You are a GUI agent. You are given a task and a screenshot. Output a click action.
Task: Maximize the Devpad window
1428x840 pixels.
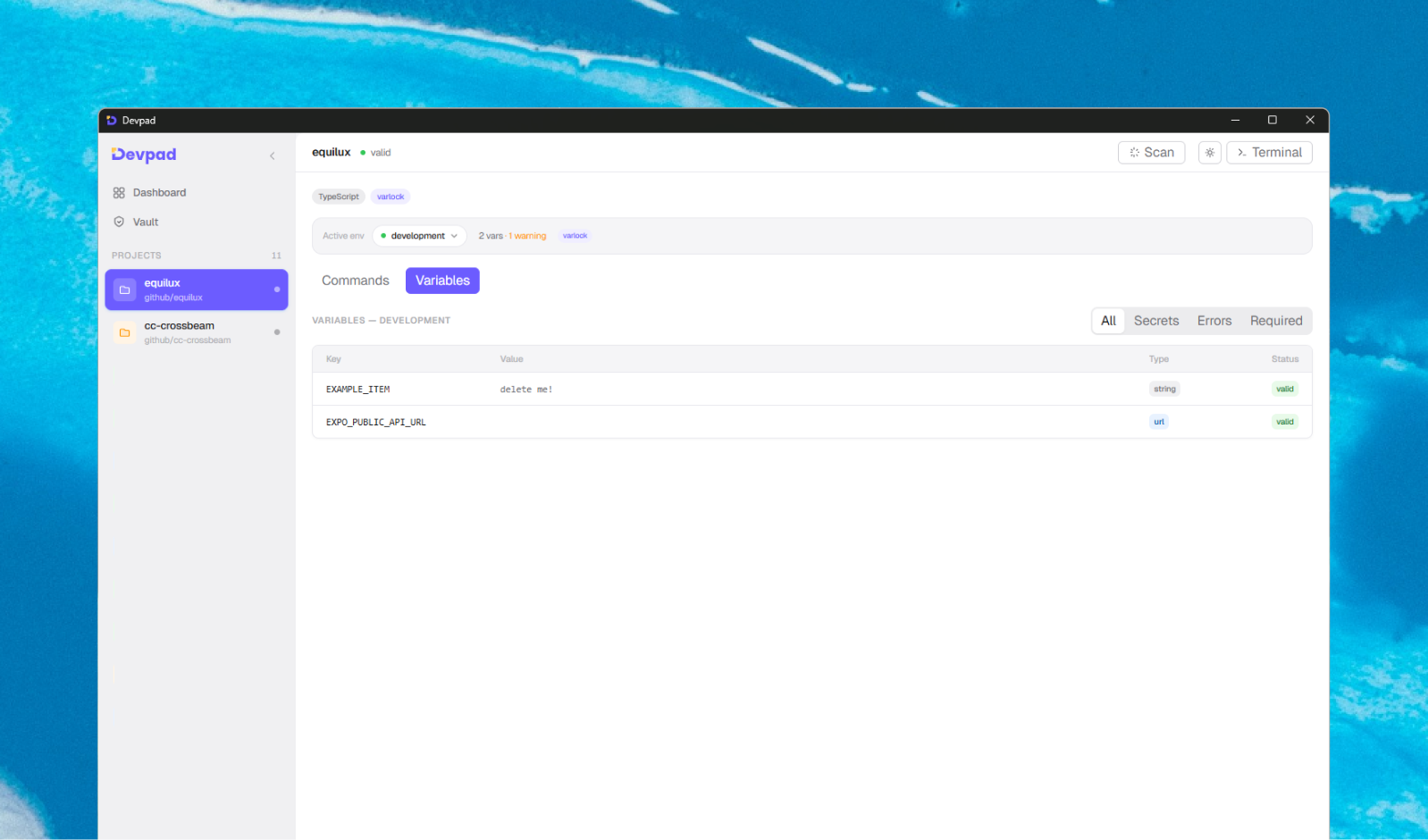coord(1273,120)
